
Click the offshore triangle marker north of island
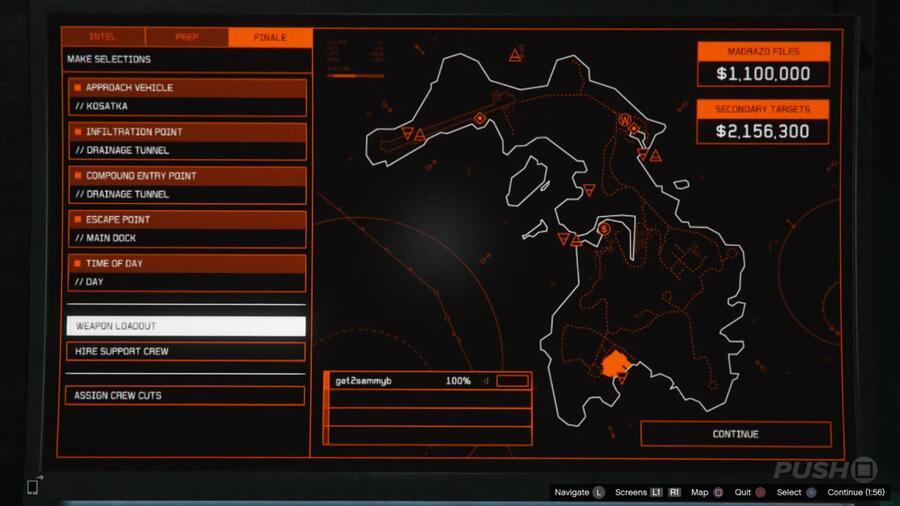click(515, 56)
